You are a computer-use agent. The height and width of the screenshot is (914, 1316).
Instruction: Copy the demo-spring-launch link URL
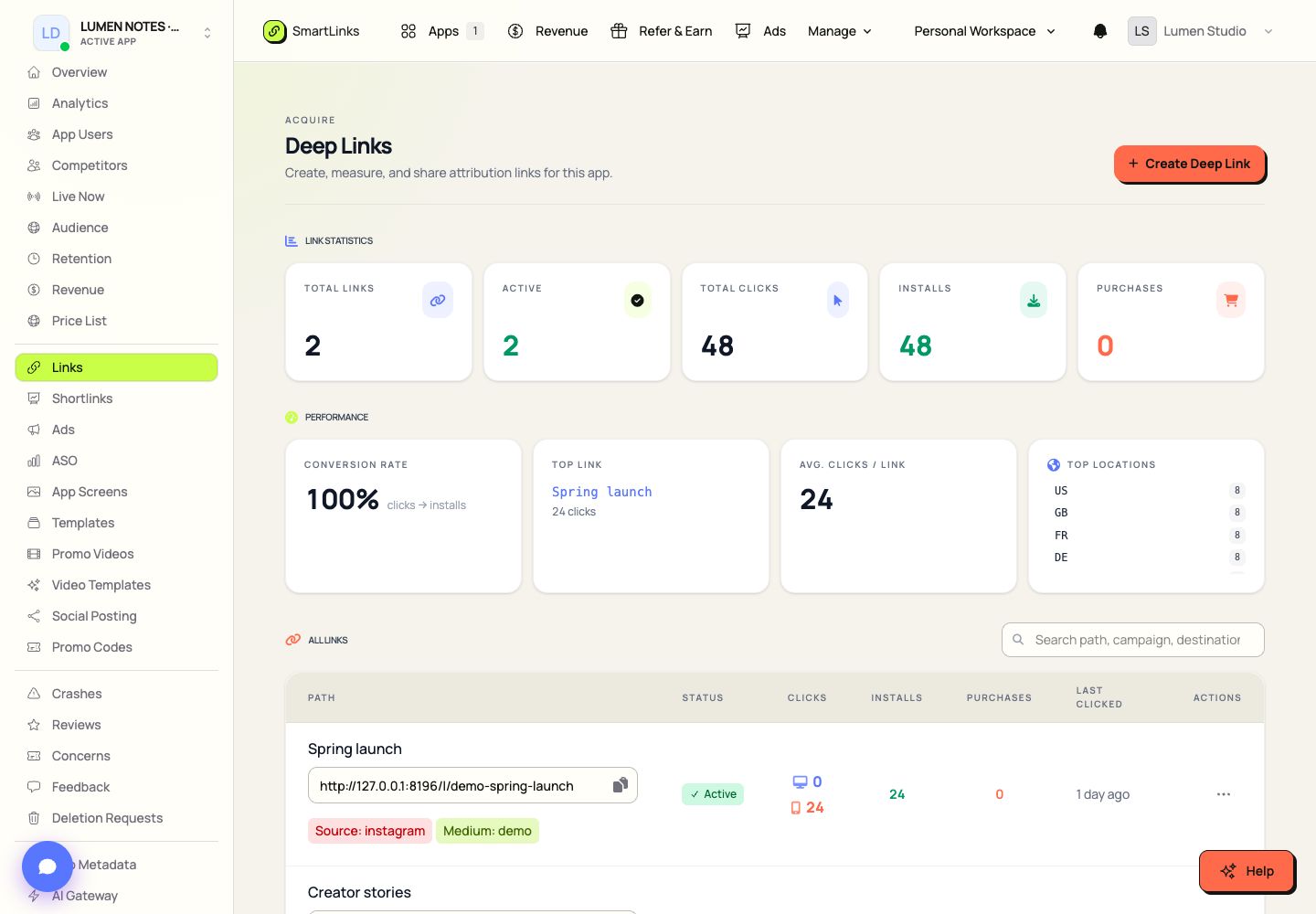pyautogui.click(x=620, y=785)
